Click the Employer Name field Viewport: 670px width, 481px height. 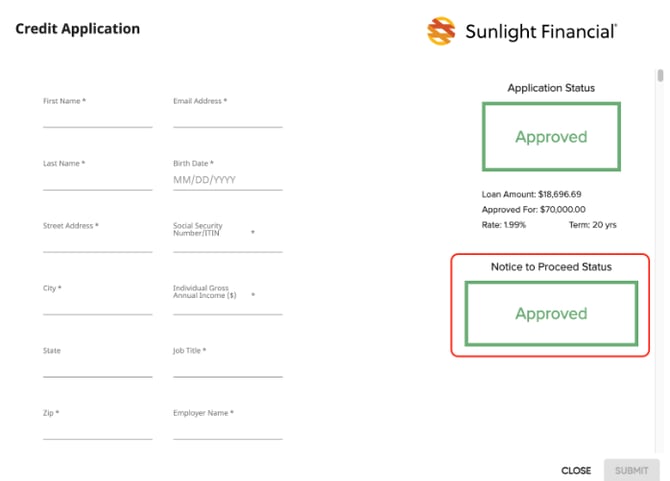click(x=227, y=430)
